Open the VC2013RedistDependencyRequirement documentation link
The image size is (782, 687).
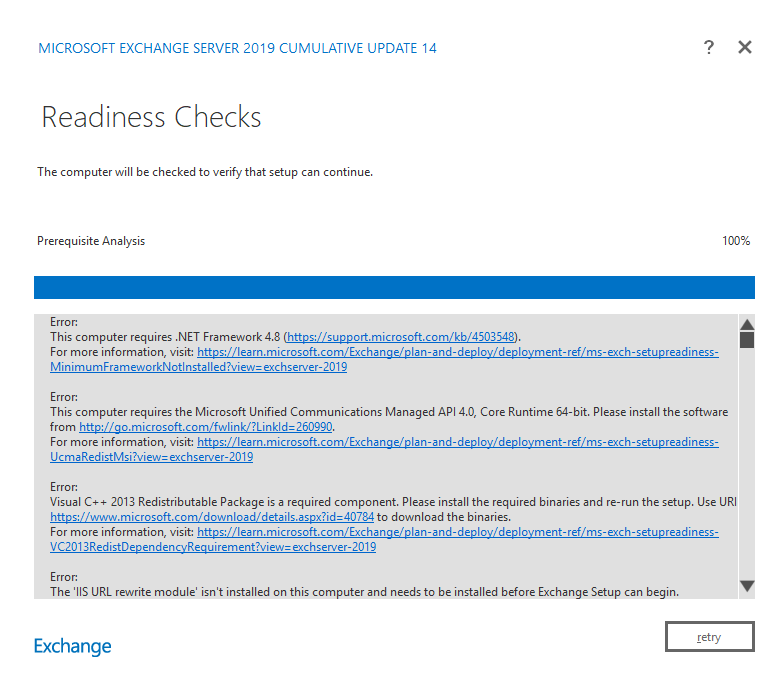tap(457, 532)
